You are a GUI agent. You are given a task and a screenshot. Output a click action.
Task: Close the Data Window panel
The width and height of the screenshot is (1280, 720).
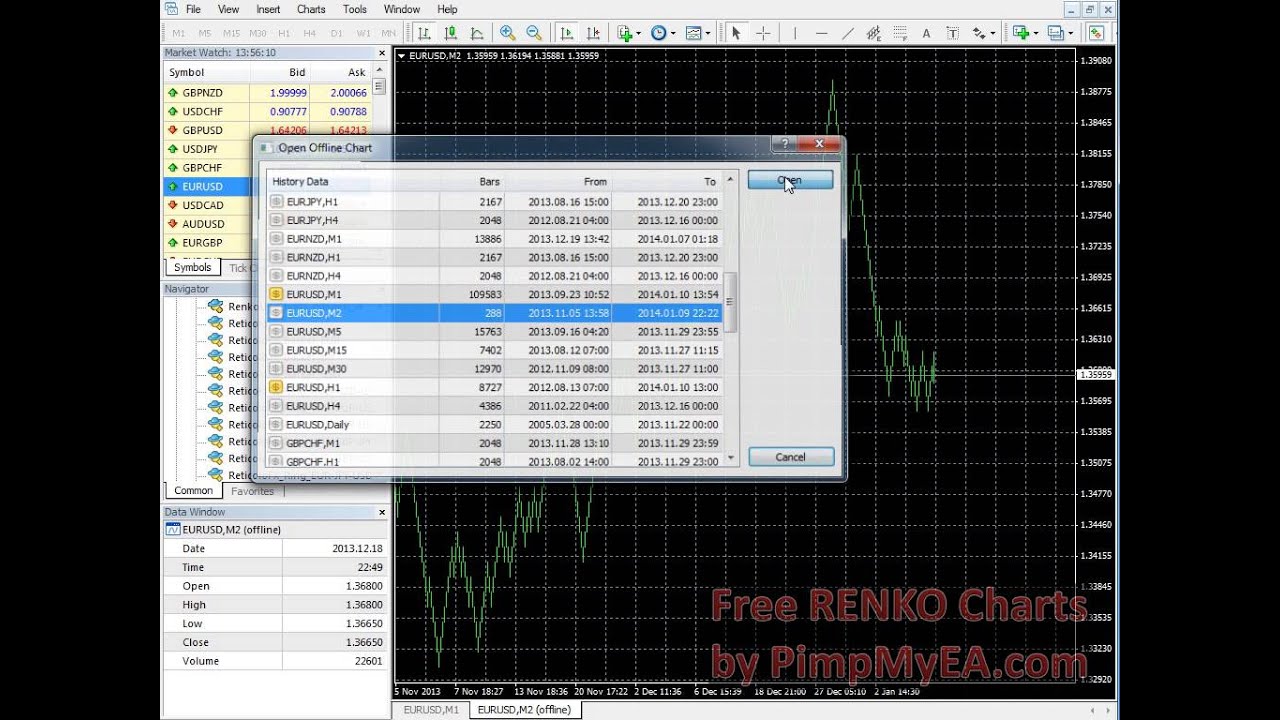coord(382,512)
